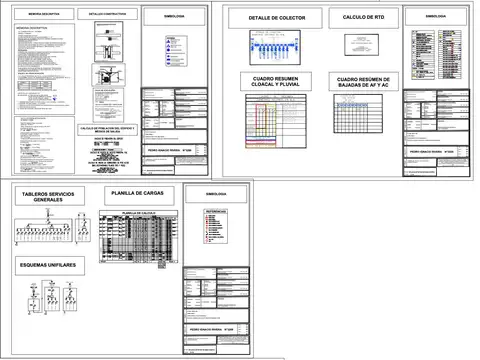Image resolution: width=480 pixels, height=360 pixels.
Task: Select the TABLEROS SERVICIOS GENERALES heading
Action: 50,196
